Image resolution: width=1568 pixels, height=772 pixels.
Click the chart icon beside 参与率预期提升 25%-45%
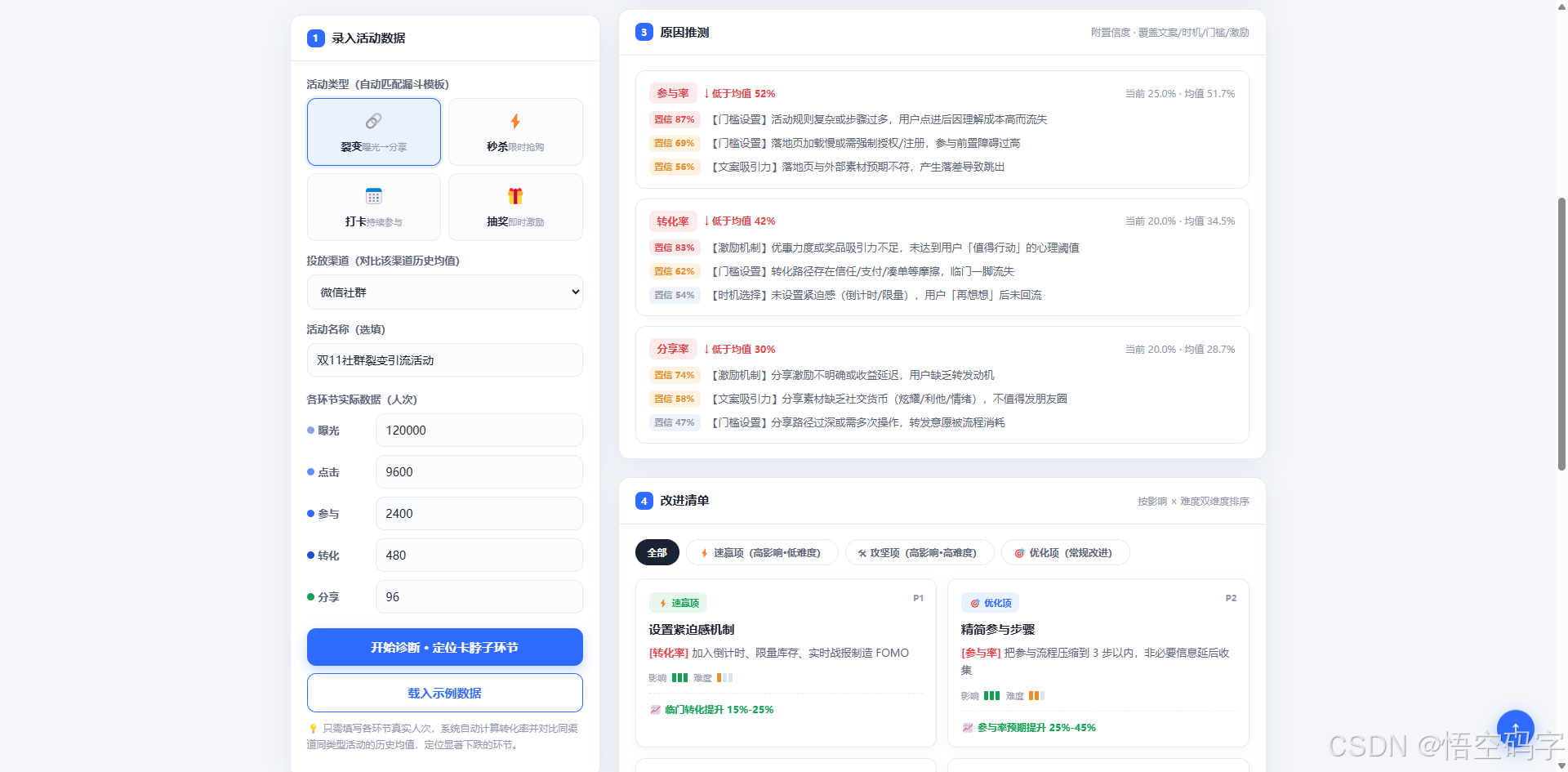point(968,728)
